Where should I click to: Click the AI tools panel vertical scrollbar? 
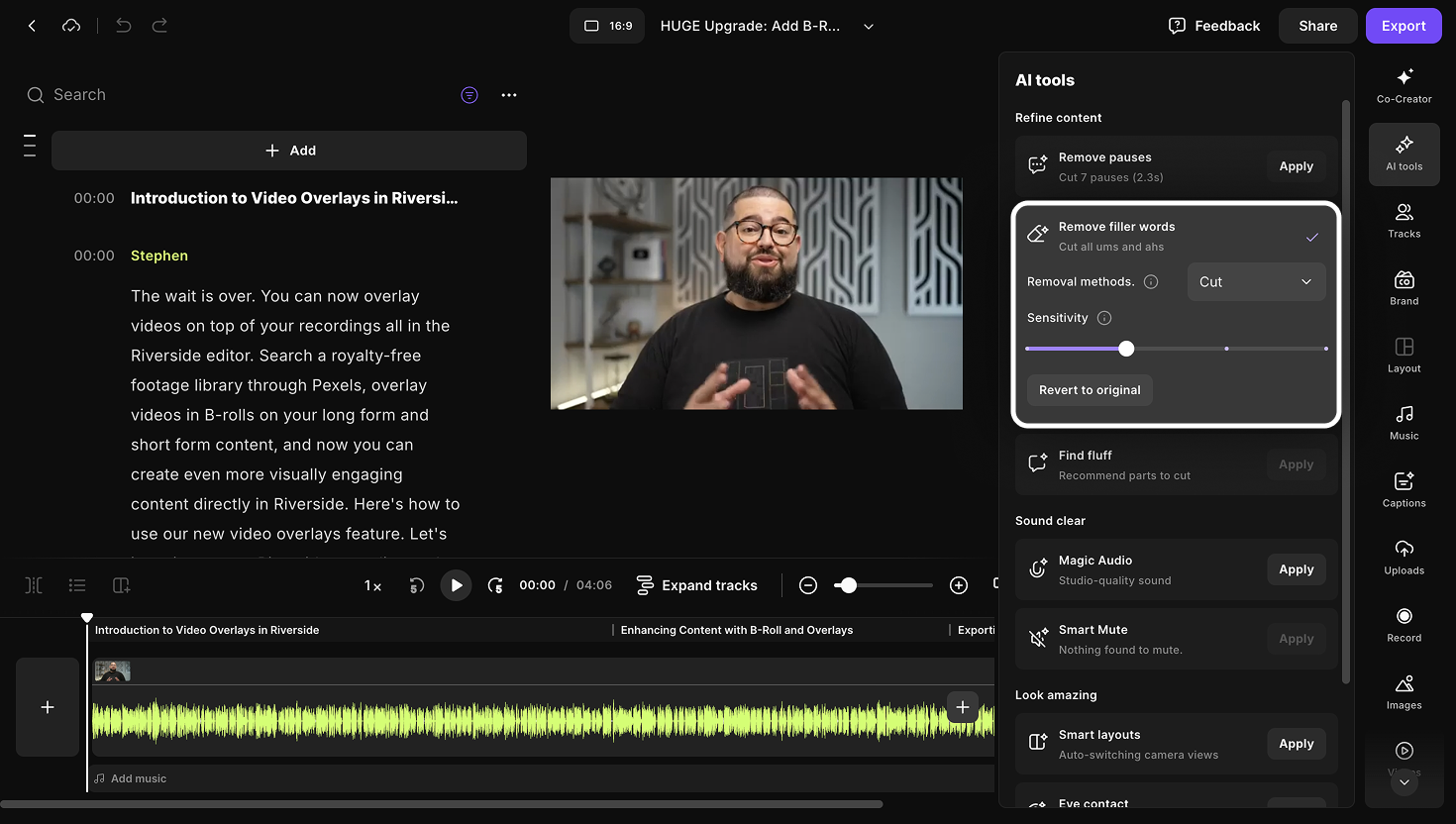1346,391
